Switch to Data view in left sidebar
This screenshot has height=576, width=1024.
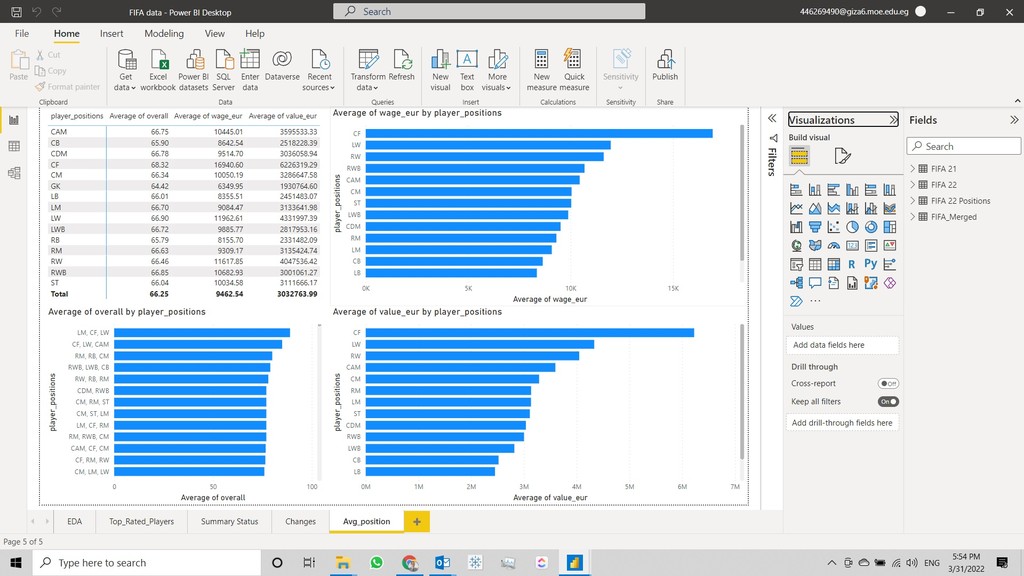pos(14,146)
